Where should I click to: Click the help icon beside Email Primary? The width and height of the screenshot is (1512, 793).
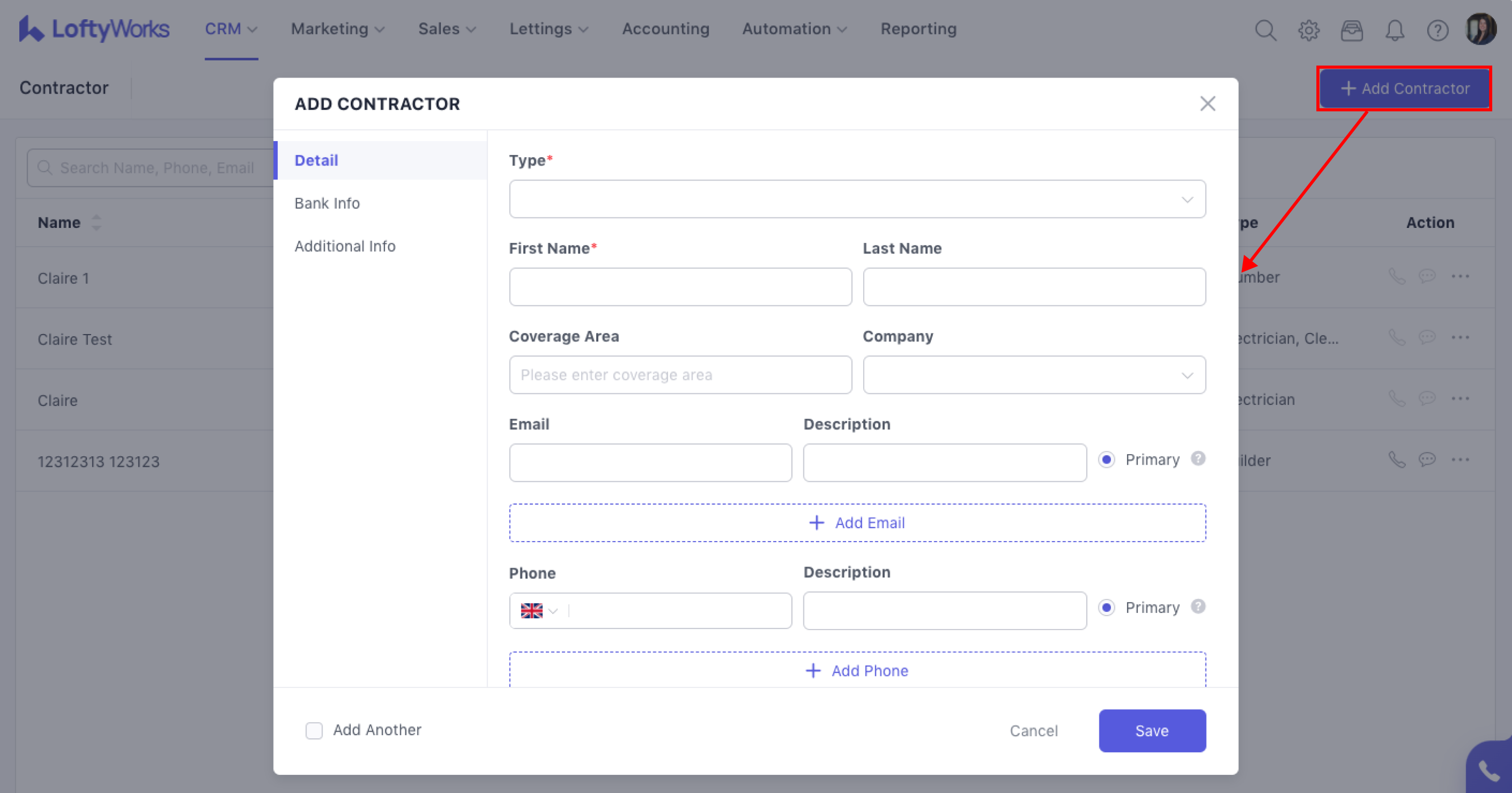1198,458
